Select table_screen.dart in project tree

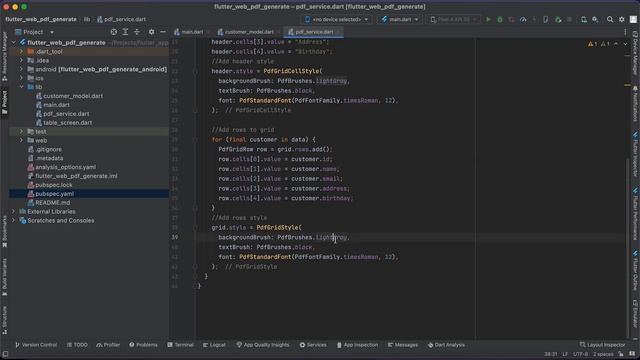[67, 122]
